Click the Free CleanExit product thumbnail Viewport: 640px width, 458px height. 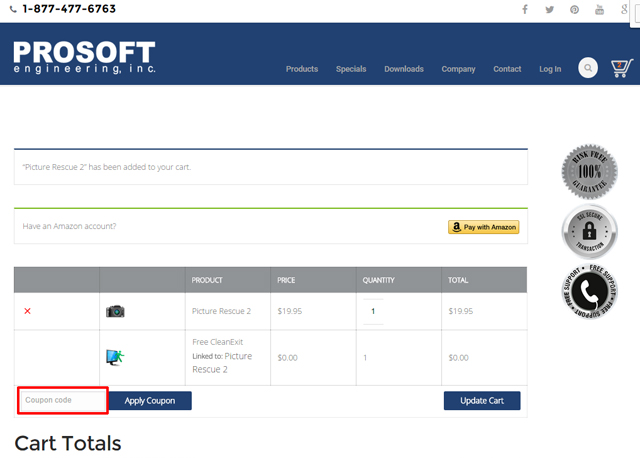(x=115, y=357)
